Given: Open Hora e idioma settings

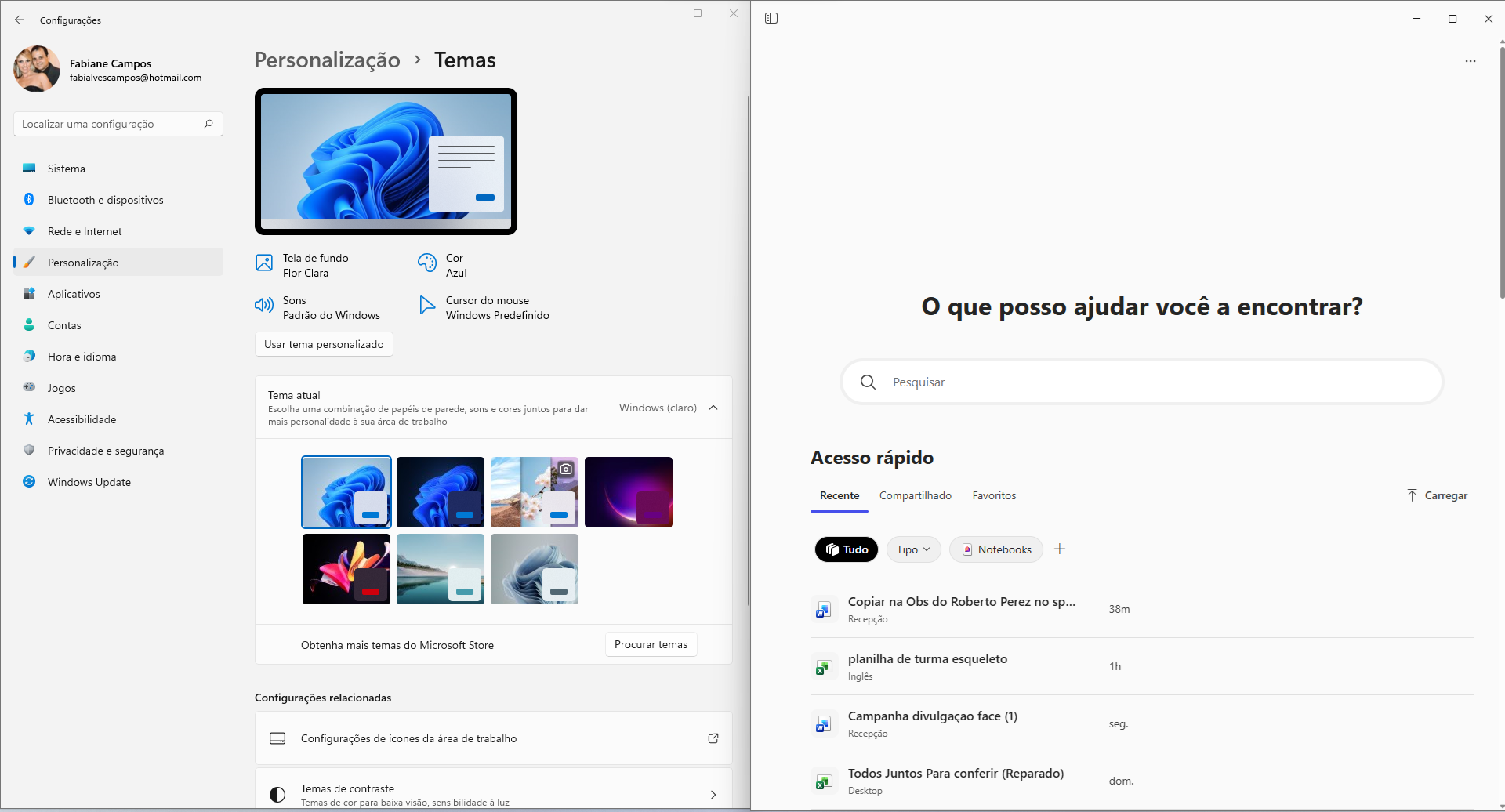Looking at the screenshot, I should (118, 357).
